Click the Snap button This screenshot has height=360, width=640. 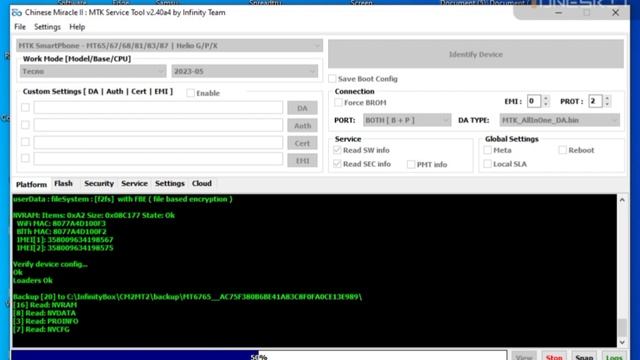584,357
